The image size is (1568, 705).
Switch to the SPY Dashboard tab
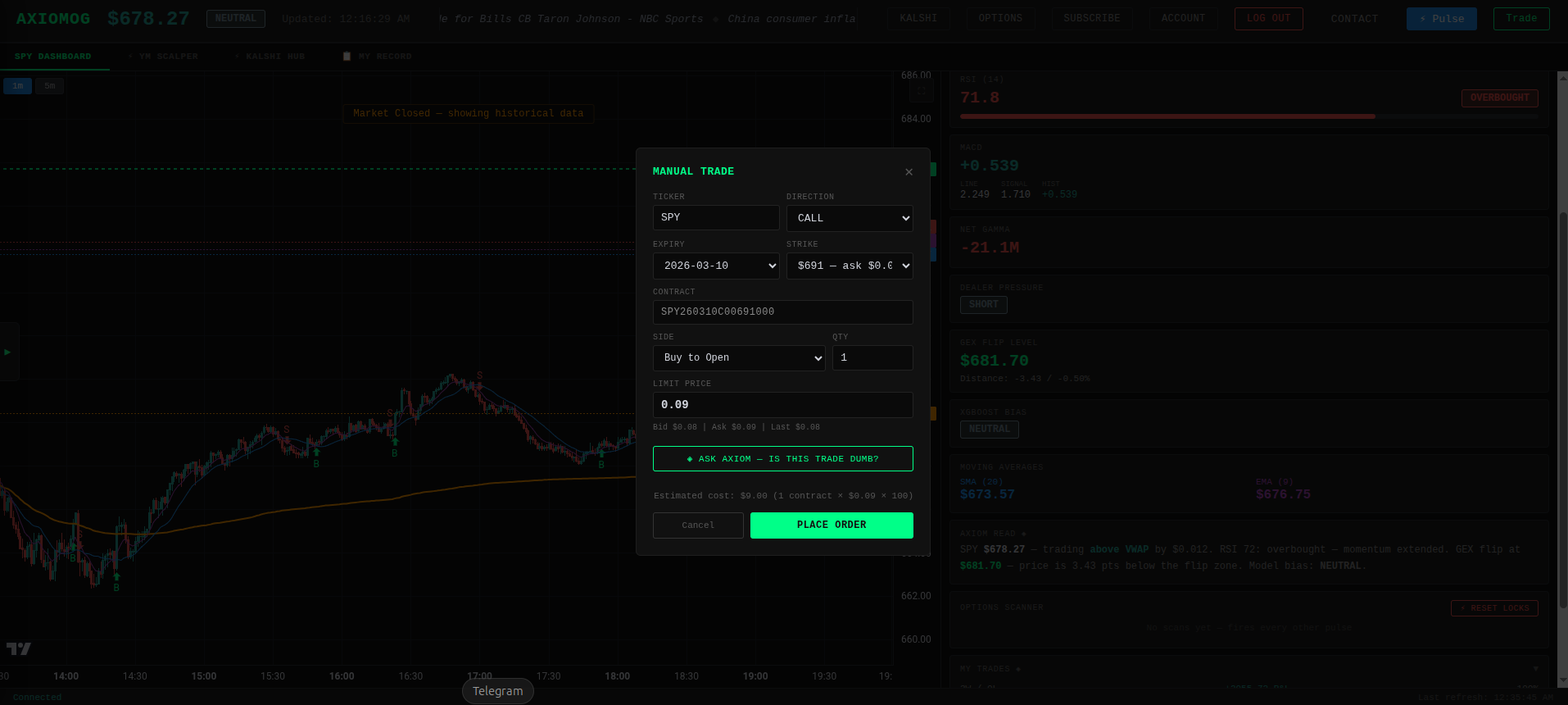(x=53, y=57)
